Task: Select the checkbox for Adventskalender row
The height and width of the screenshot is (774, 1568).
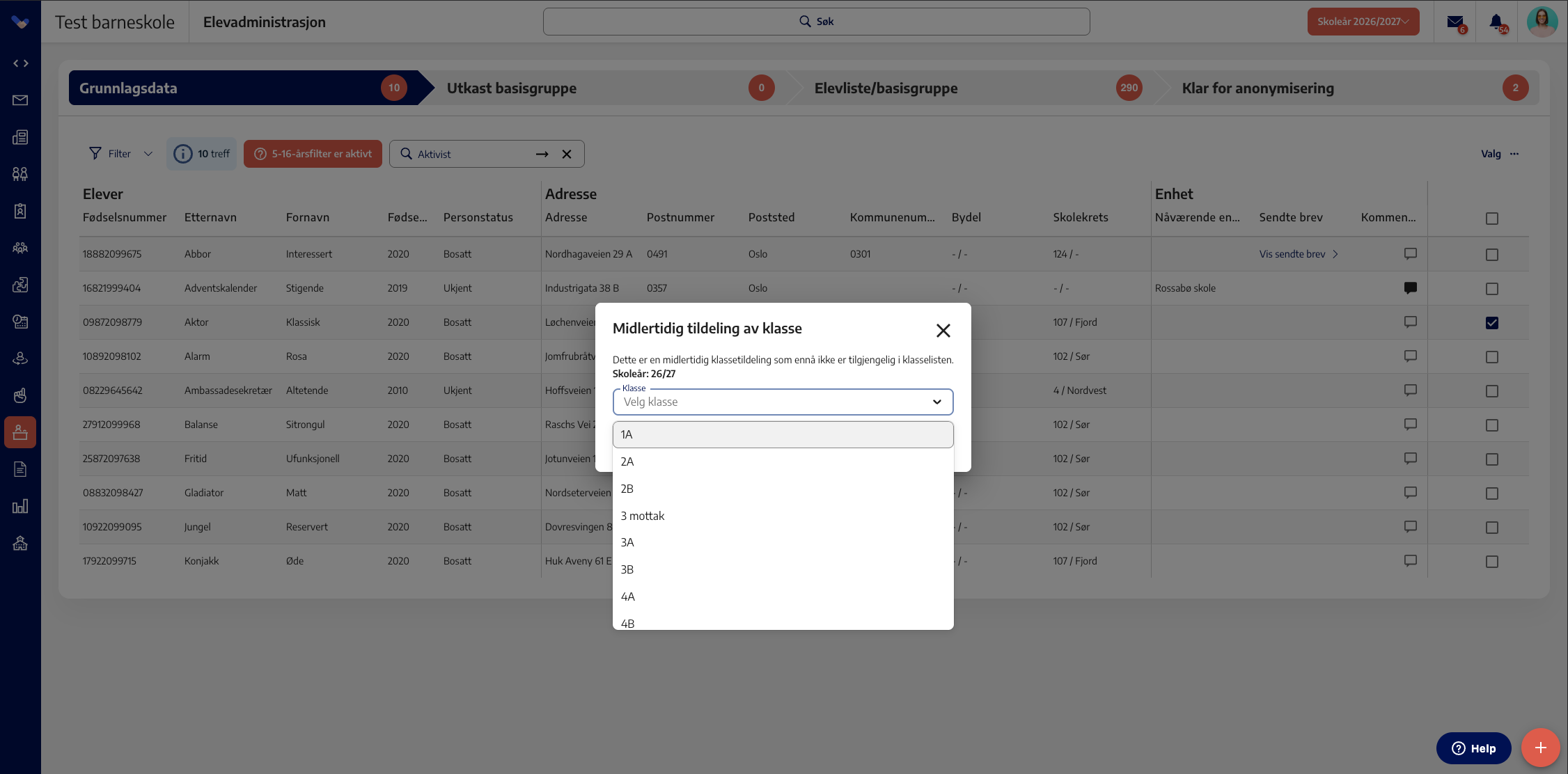Action: (1492, 289)
